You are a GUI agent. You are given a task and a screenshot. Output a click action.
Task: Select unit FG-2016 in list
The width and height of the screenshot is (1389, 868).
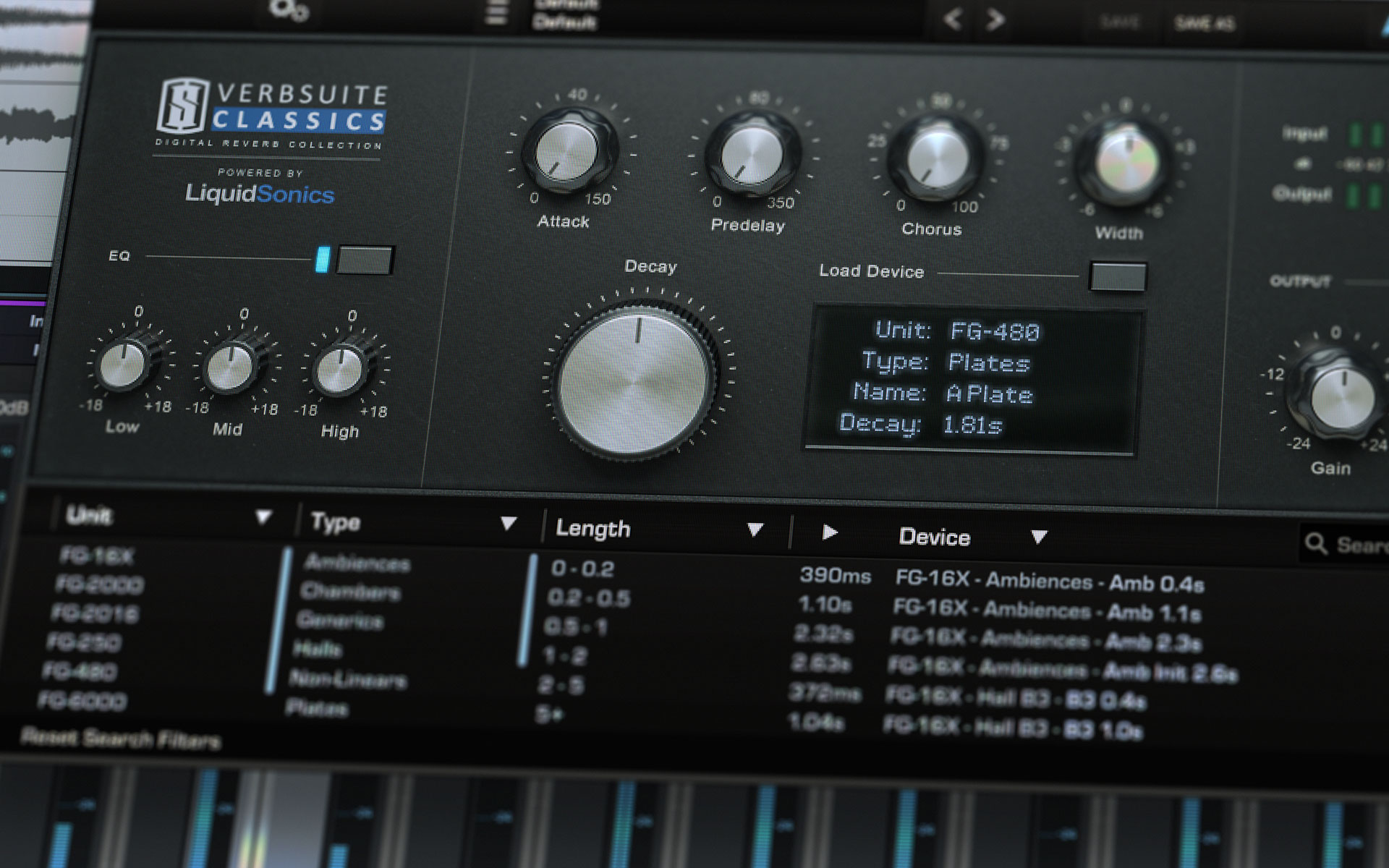[x=94, y=613]
